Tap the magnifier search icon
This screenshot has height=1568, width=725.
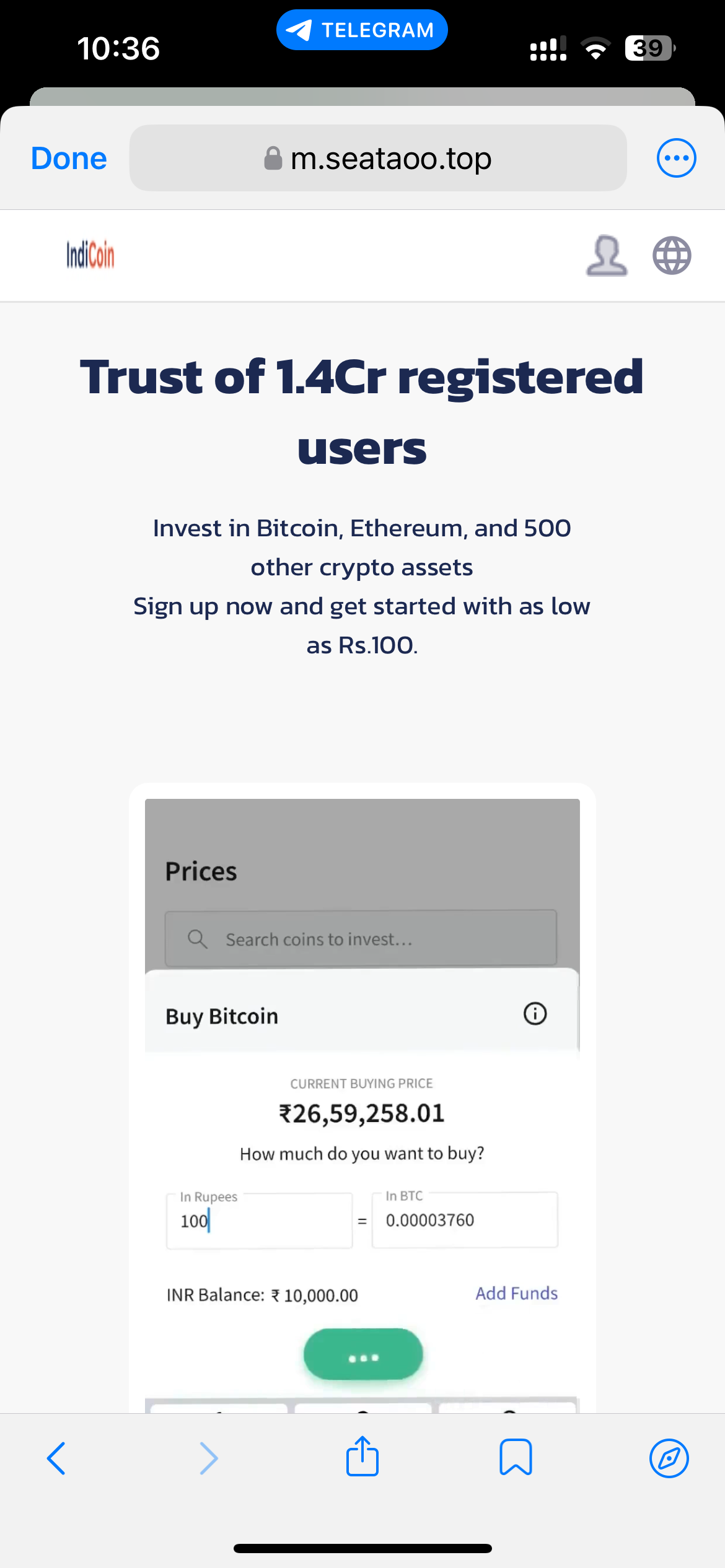click(197, 939)
